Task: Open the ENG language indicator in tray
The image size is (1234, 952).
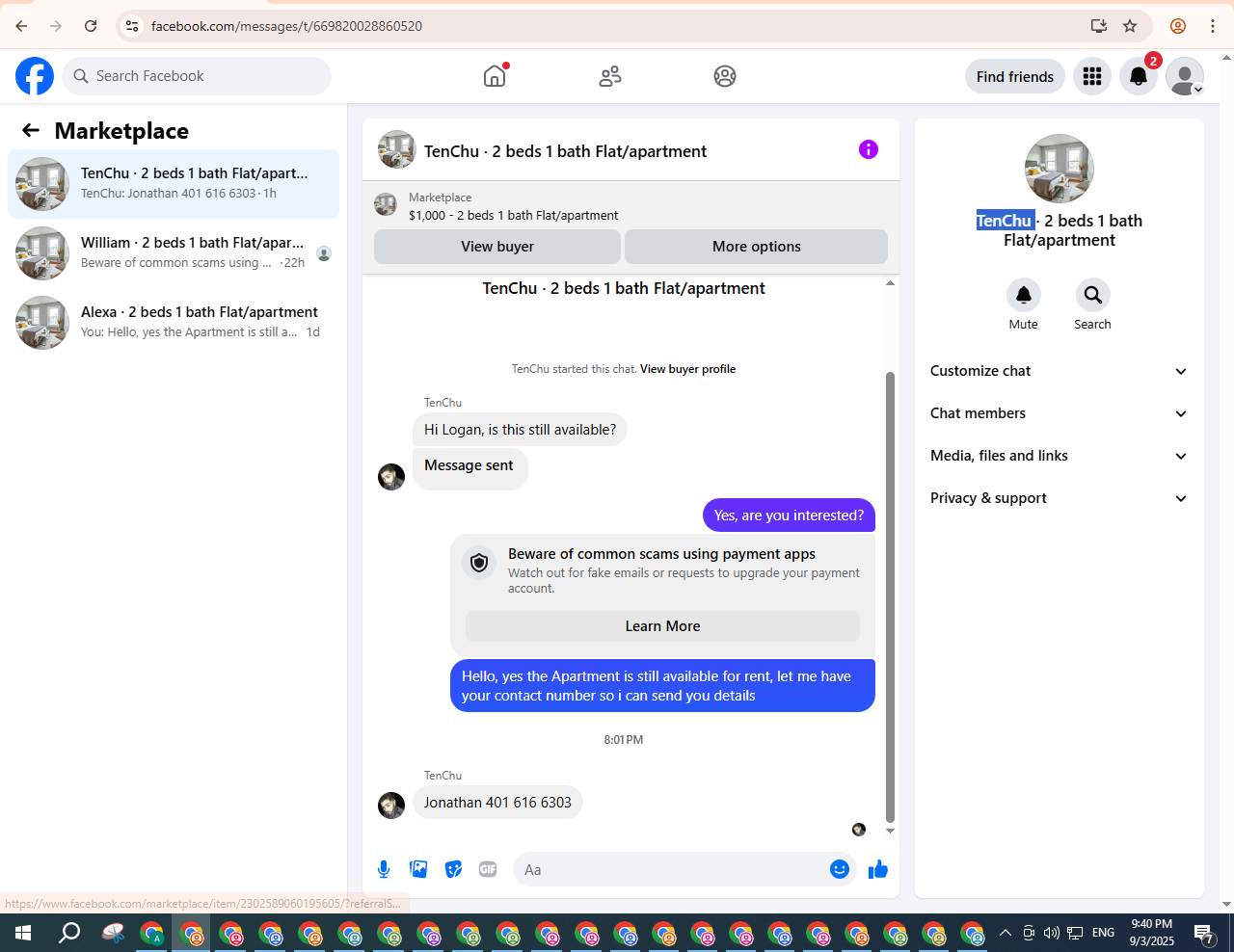Action: point(1103,933)
